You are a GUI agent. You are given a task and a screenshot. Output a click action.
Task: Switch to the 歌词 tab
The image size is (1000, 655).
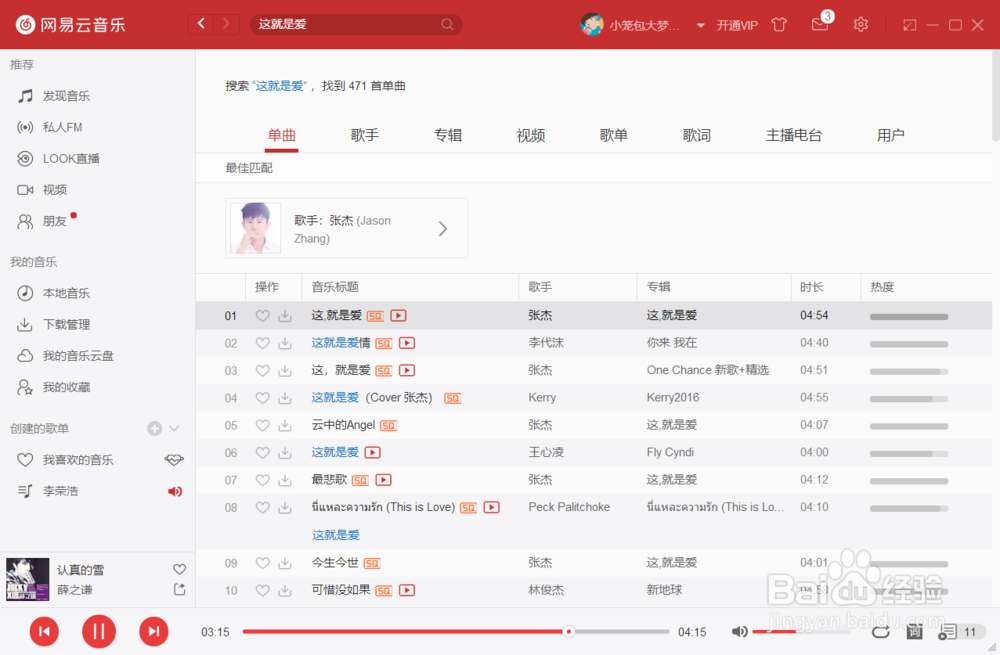point(696,135)
